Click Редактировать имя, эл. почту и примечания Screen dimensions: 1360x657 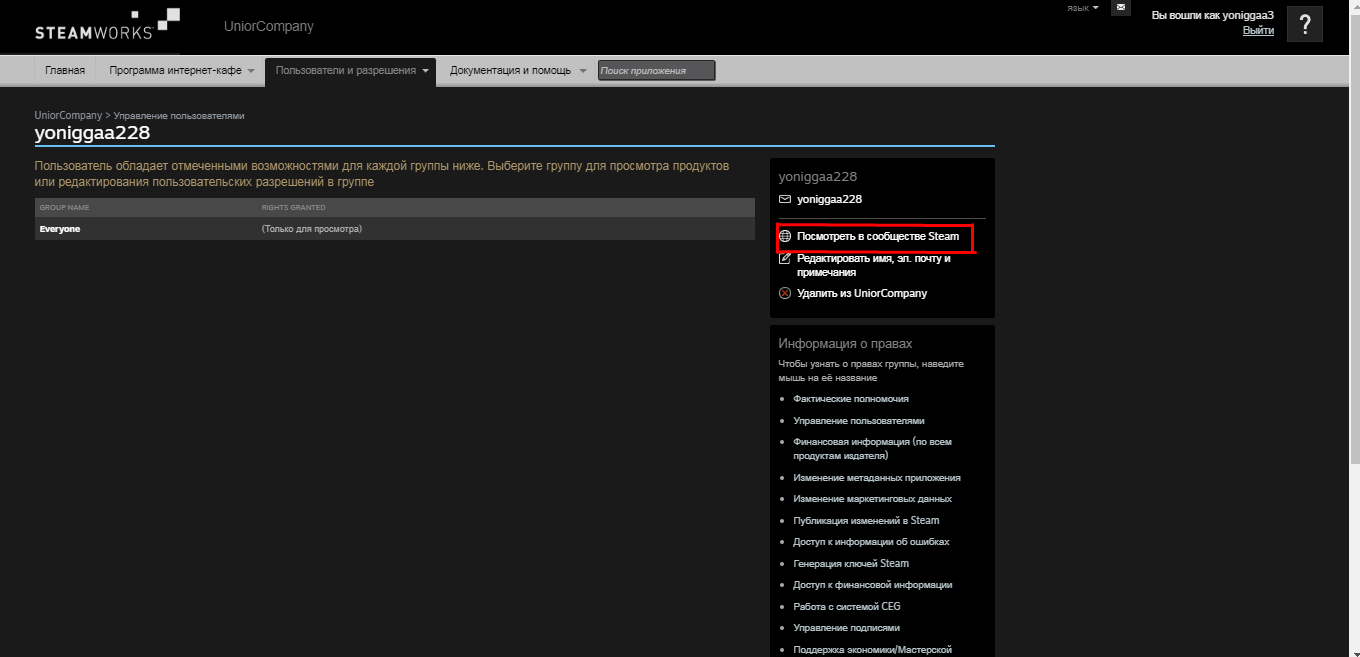pyautogui.click(x=873, y=265)
